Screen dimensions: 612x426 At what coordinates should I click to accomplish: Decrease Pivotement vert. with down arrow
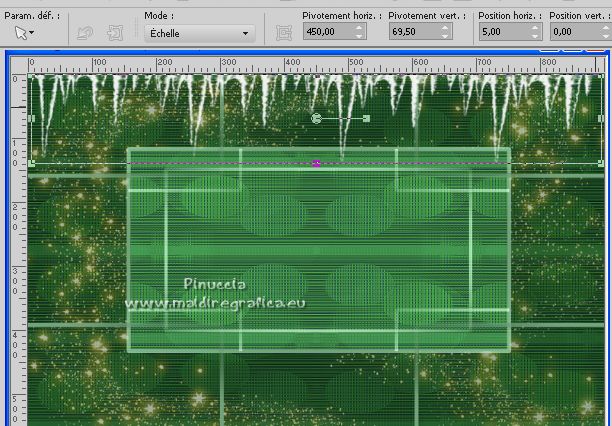445,36
